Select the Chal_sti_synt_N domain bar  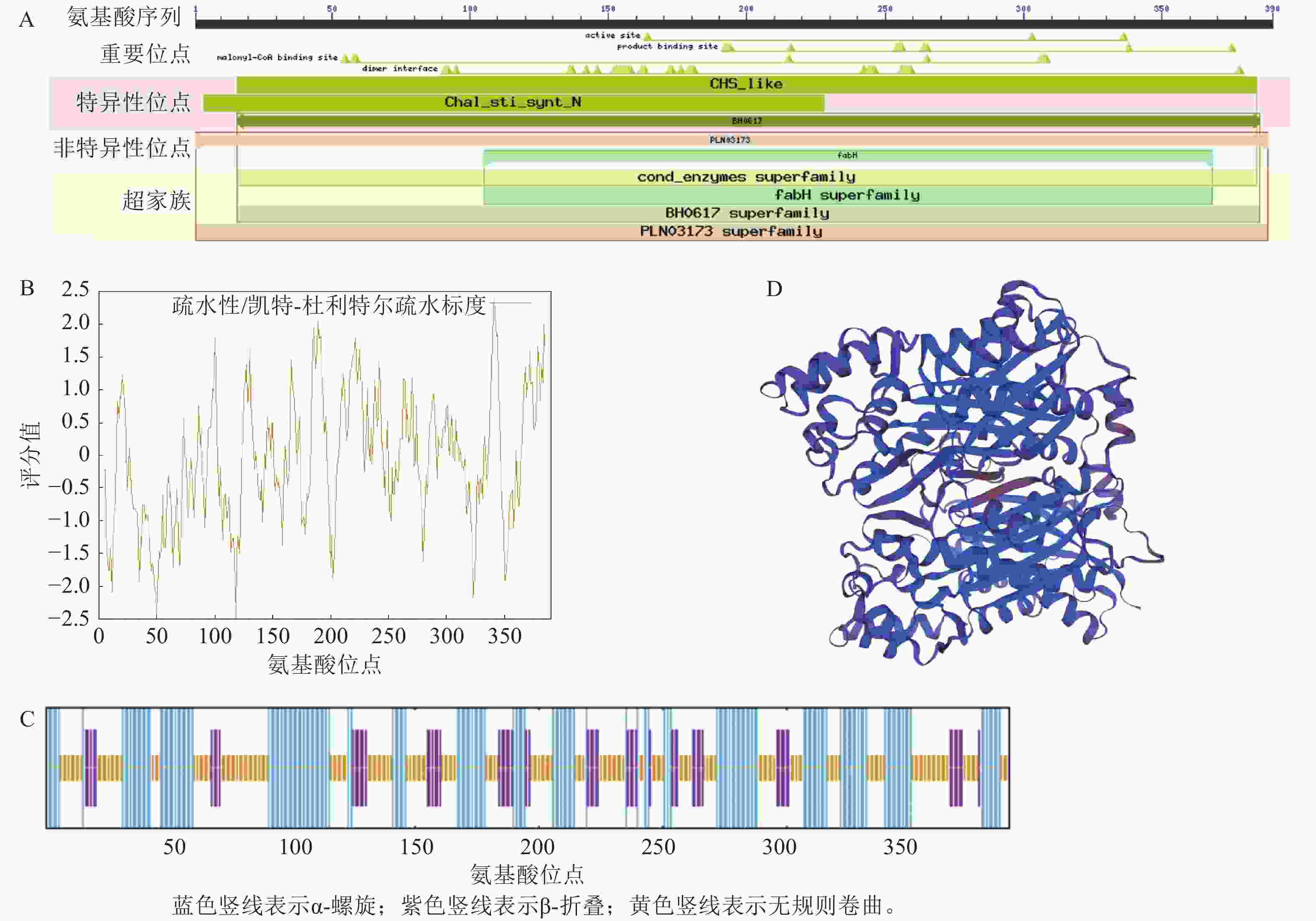click(x=513, y=103)
